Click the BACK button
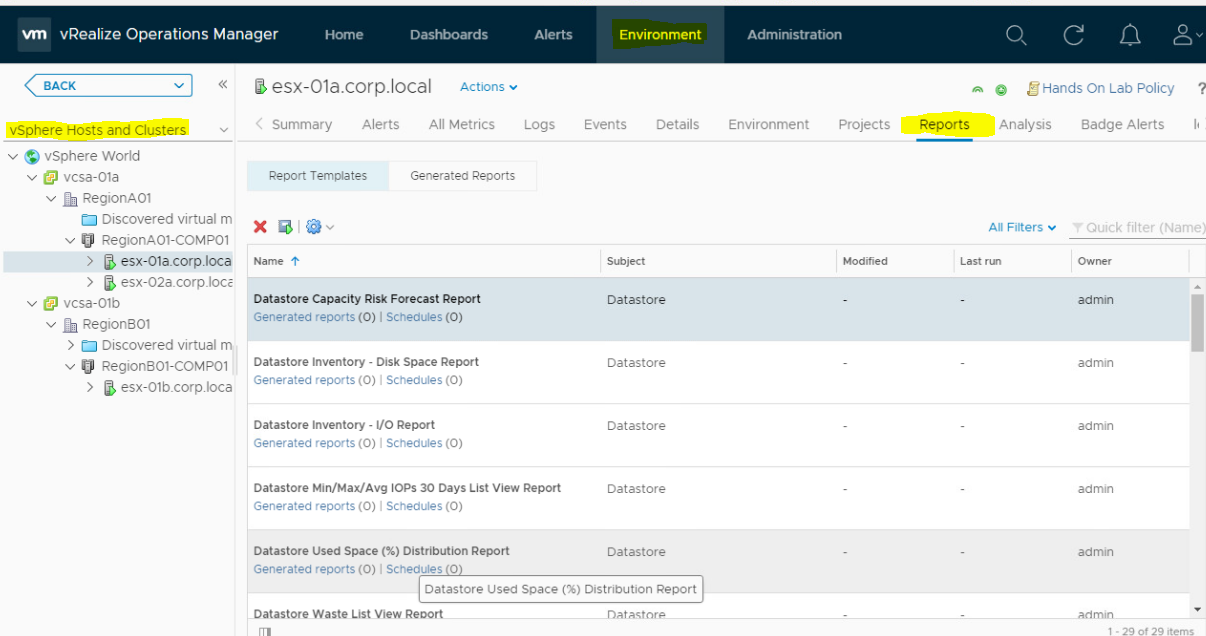 (x=108, y=85)
